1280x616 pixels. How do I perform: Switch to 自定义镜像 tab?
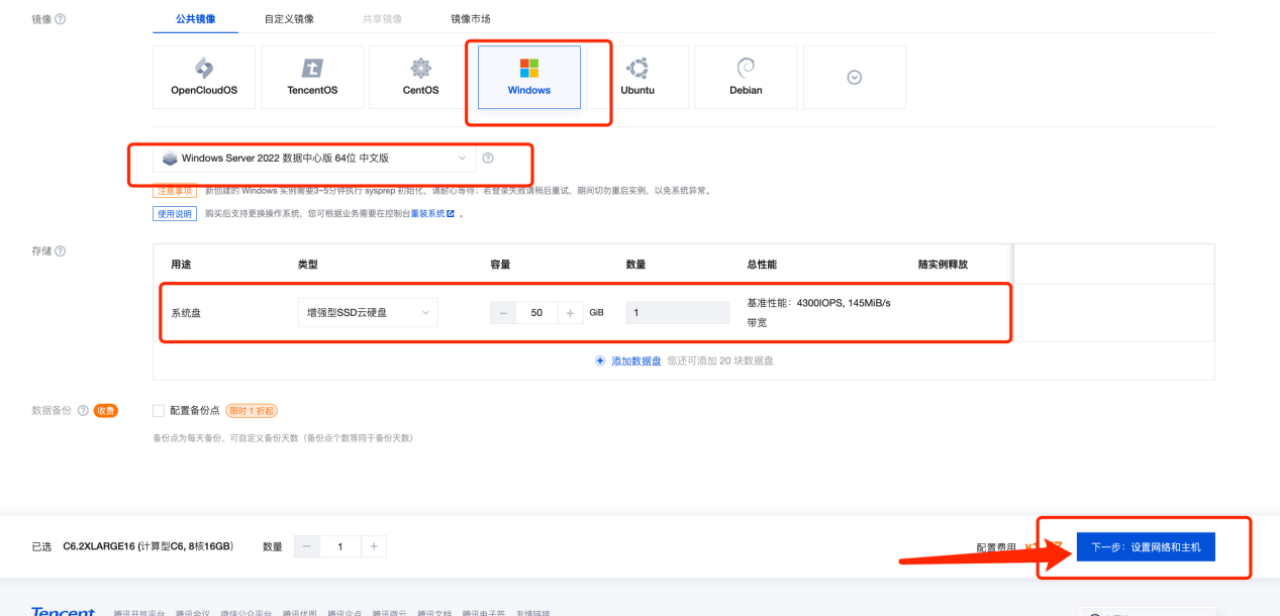tap(289, 19)
